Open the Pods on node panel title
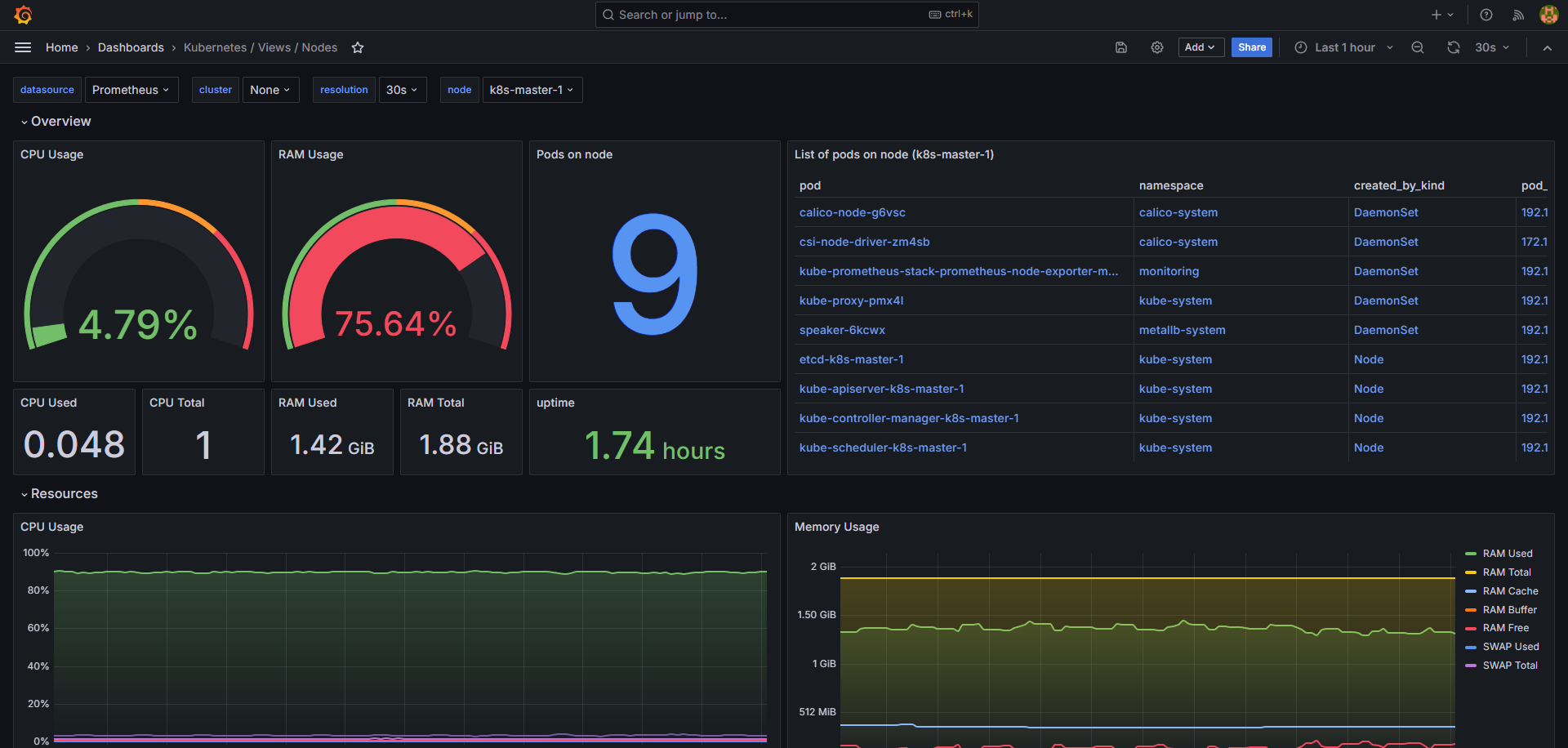The image size is (1568, 748). click(574, 154)
